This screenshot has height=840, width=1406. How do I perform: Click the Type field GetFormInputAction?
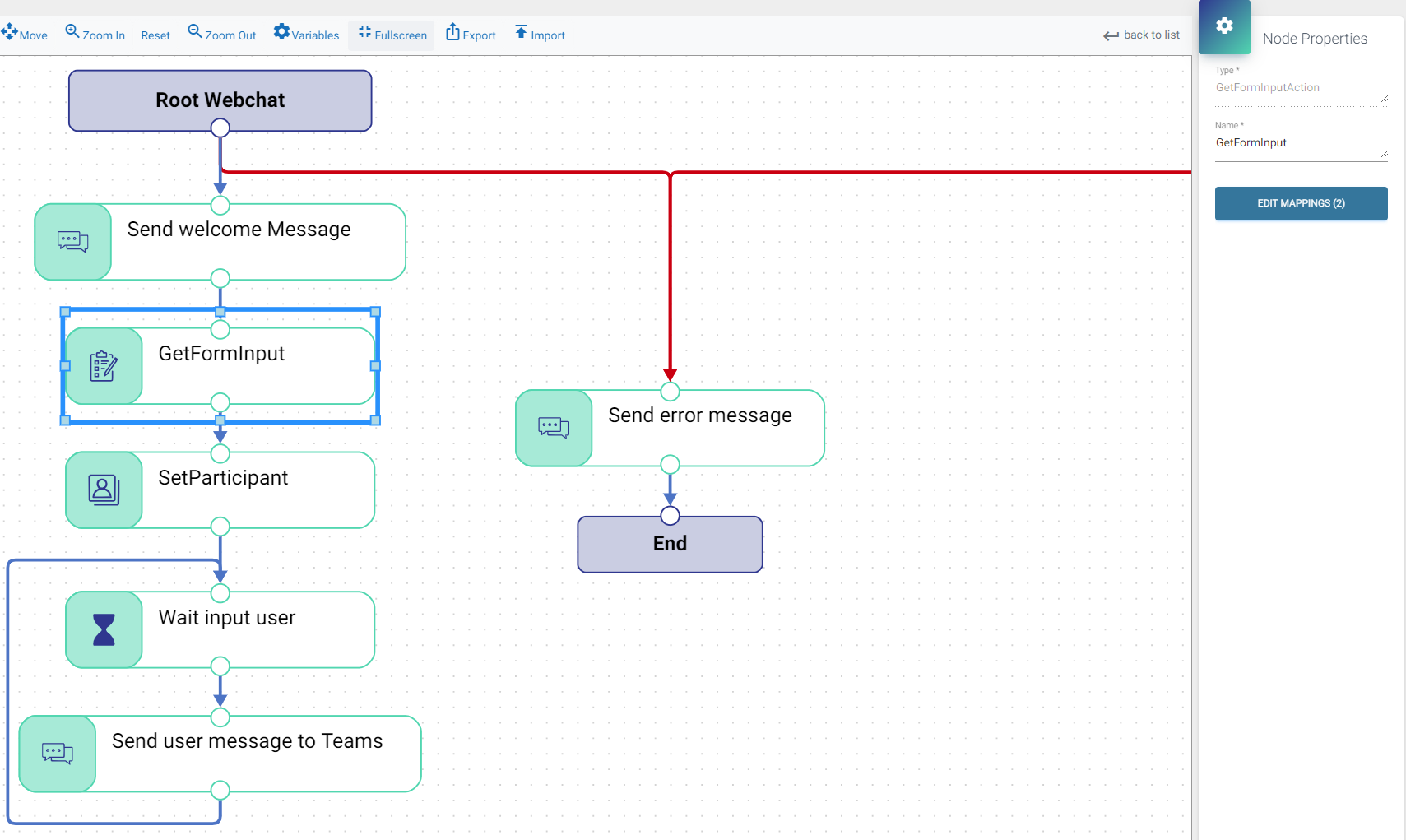1300,88
